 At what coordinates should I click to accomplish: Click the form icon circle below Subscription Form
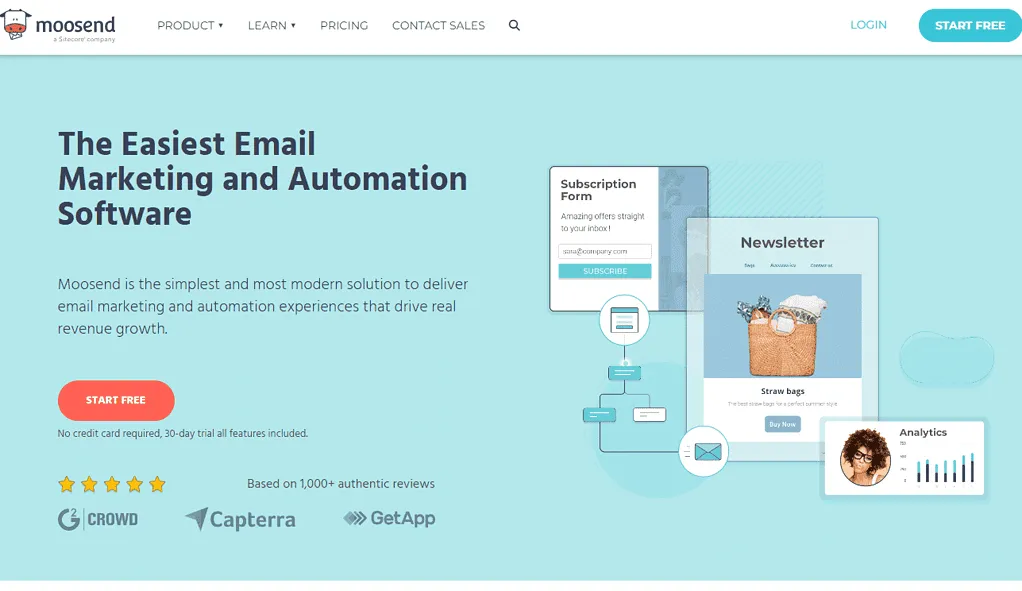click(x=624, y=319)
